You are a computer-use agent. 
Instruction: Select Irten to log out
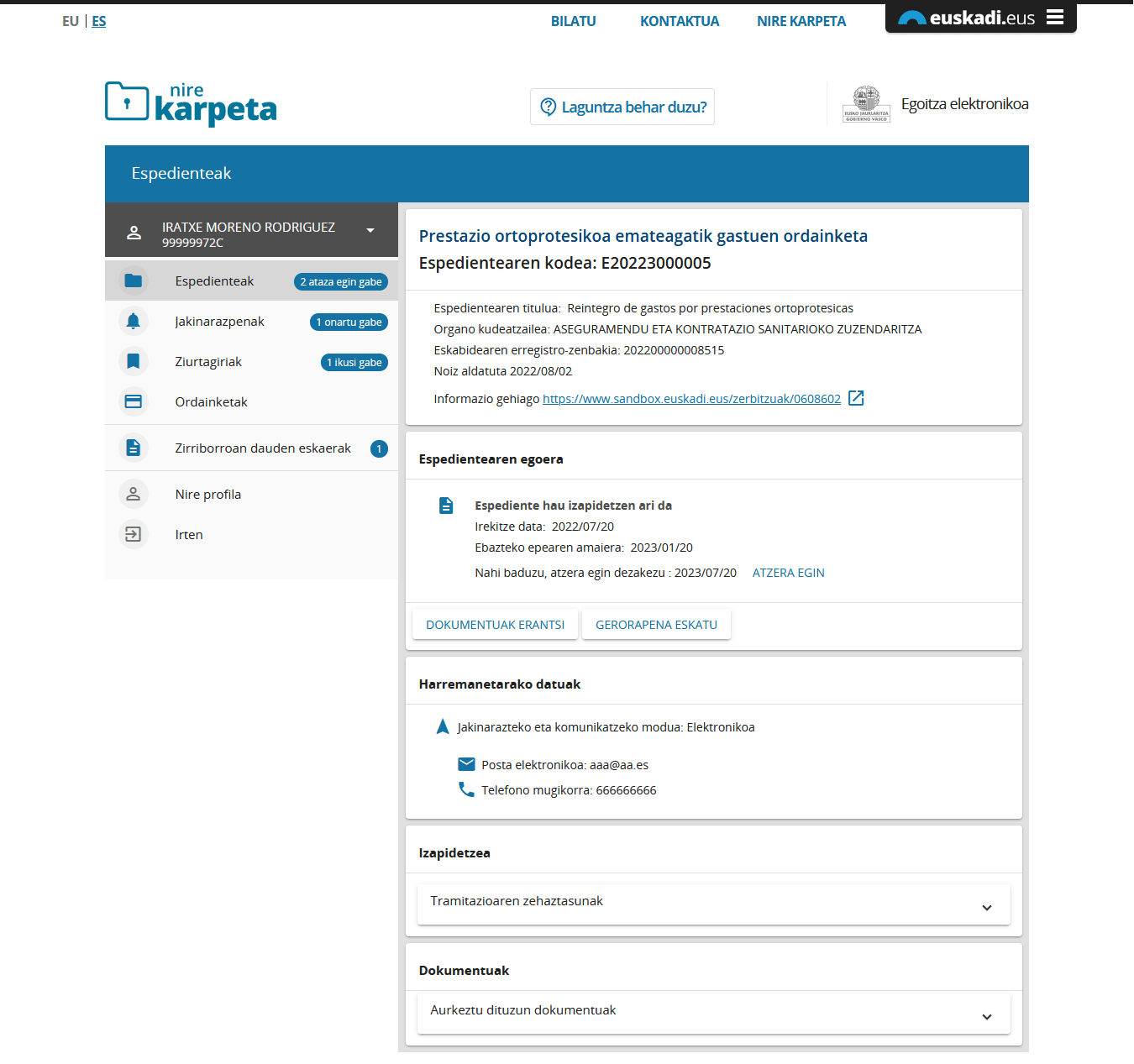[x=251, y=534]
